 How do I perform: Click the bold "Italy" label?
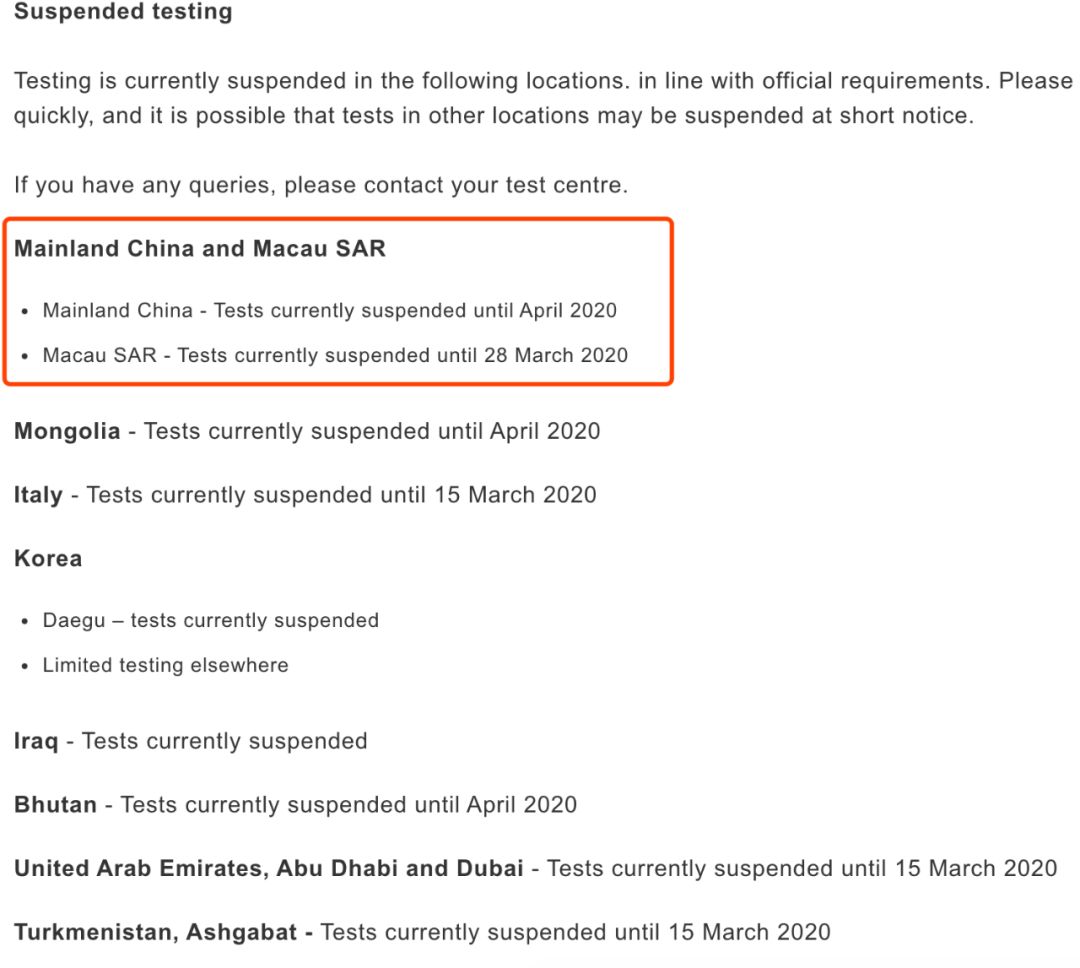point(38,495)
